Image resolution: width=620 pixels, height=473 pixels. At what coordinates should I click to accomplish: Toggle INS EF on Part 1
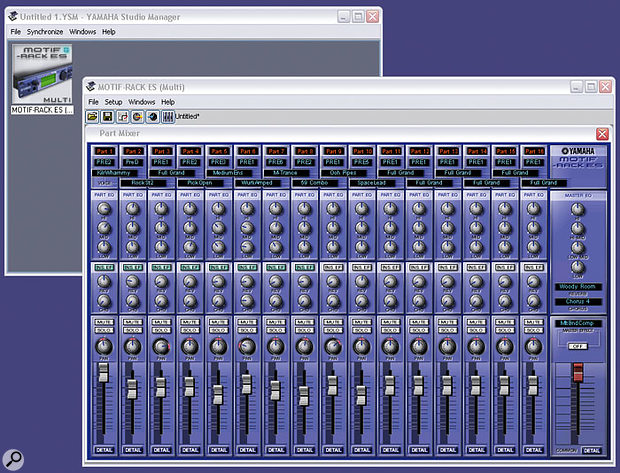point(104,268)
